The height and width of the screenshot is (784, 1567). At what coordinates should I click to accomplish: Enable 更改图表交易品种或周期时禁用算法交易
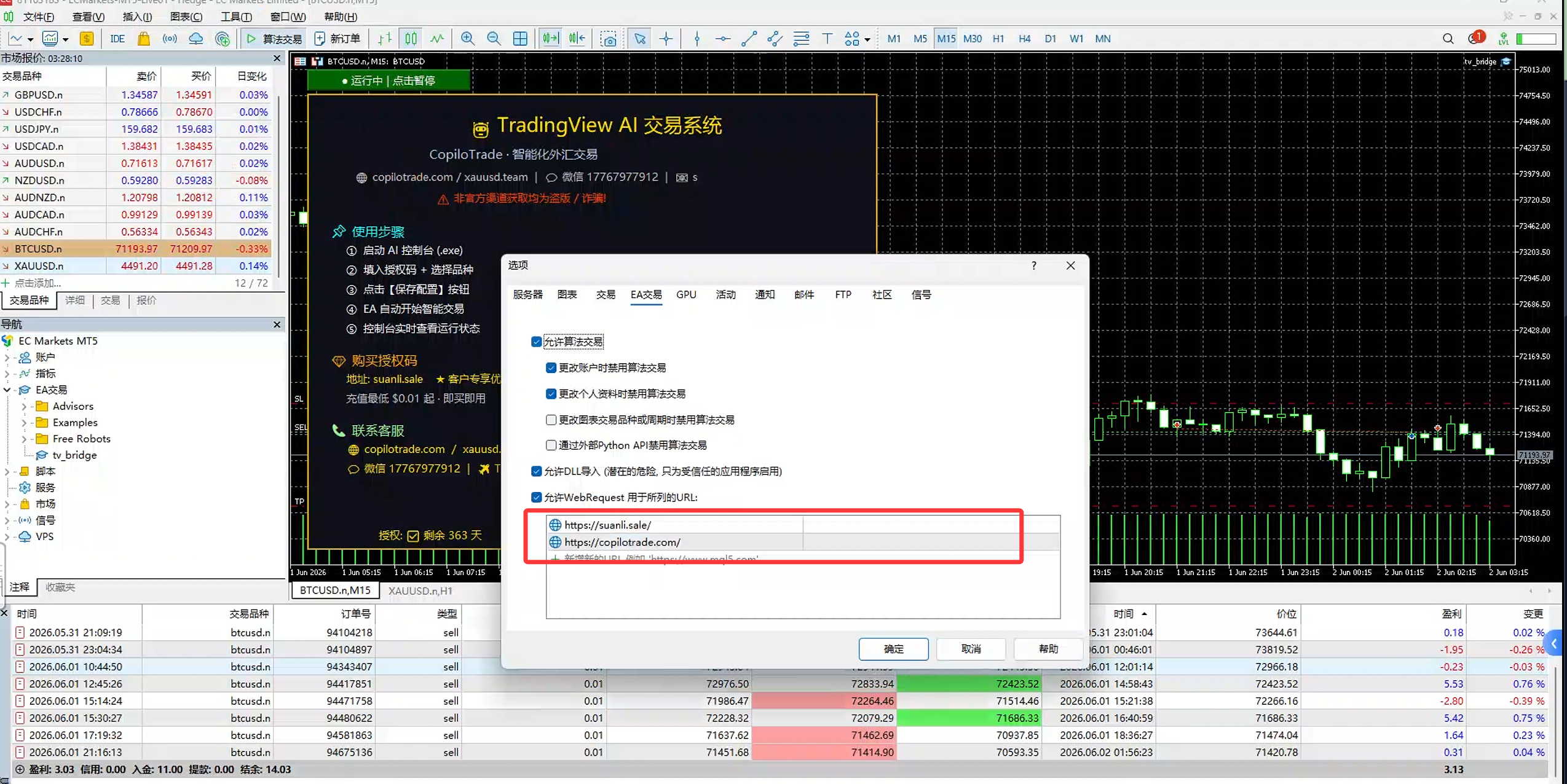point(551,420)
